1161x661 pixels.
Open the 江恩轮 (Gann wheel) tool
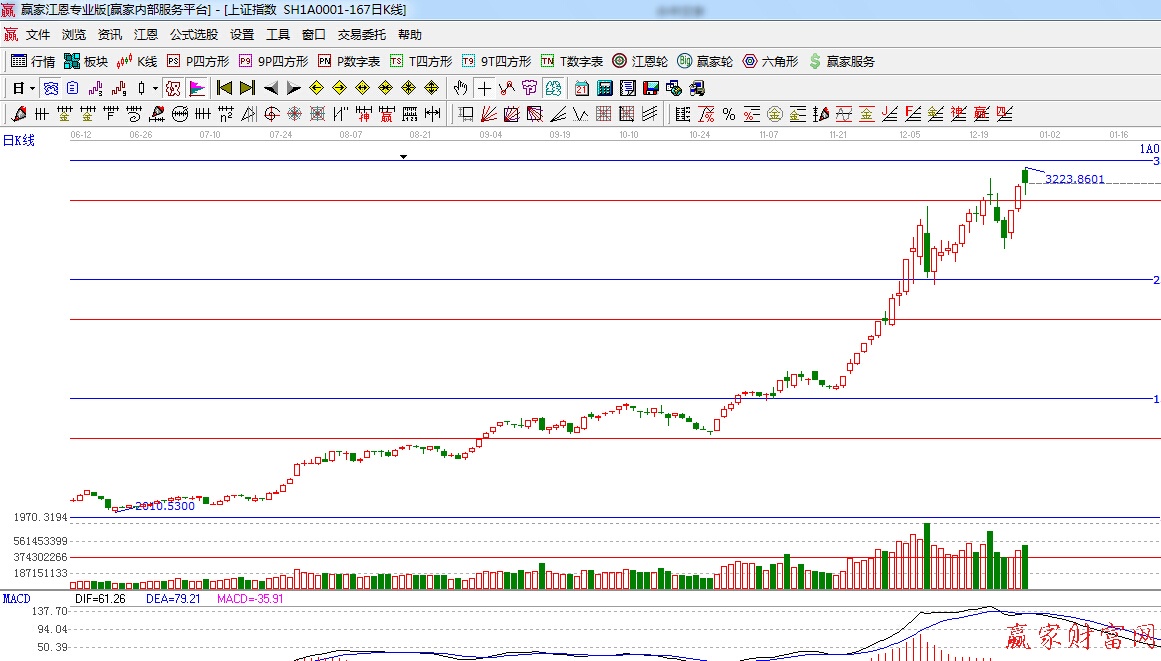point(640,61)
